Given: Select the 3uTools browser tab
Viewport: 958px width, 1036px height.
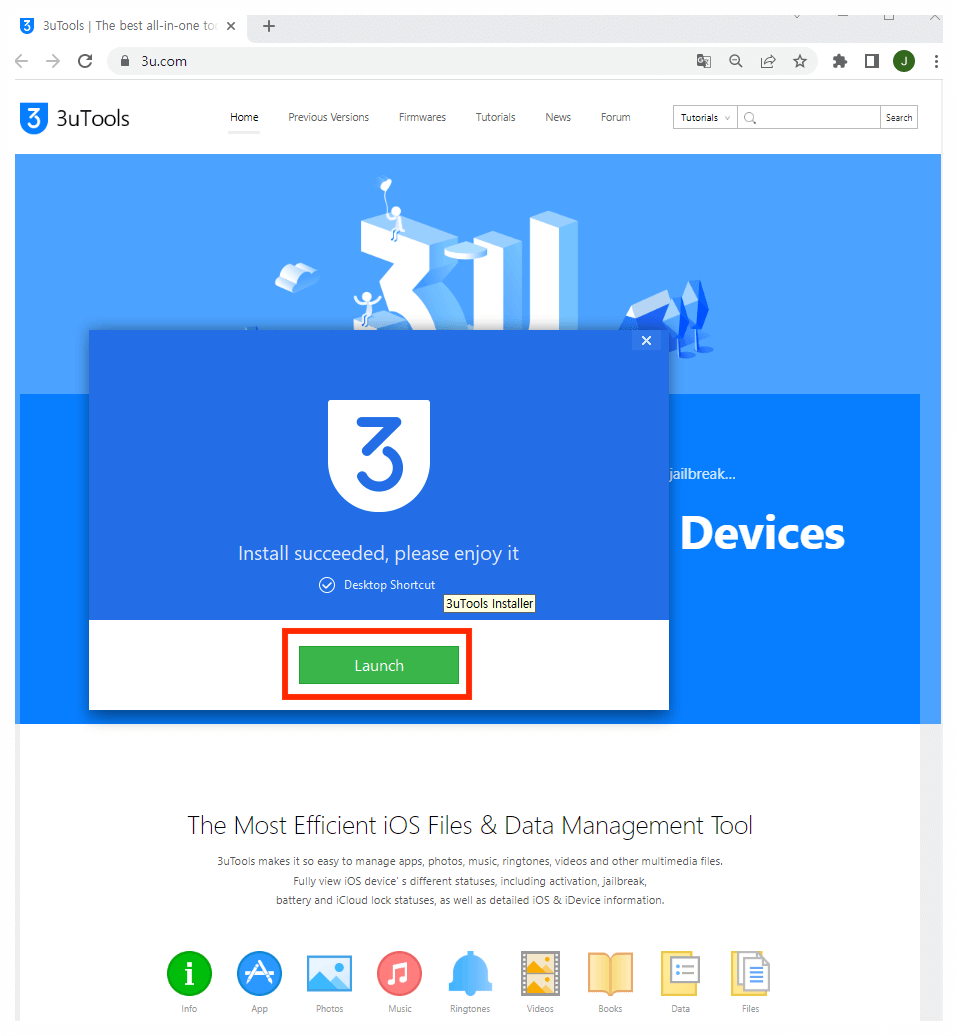Looking at the screenshot, I should pos(129,26).
